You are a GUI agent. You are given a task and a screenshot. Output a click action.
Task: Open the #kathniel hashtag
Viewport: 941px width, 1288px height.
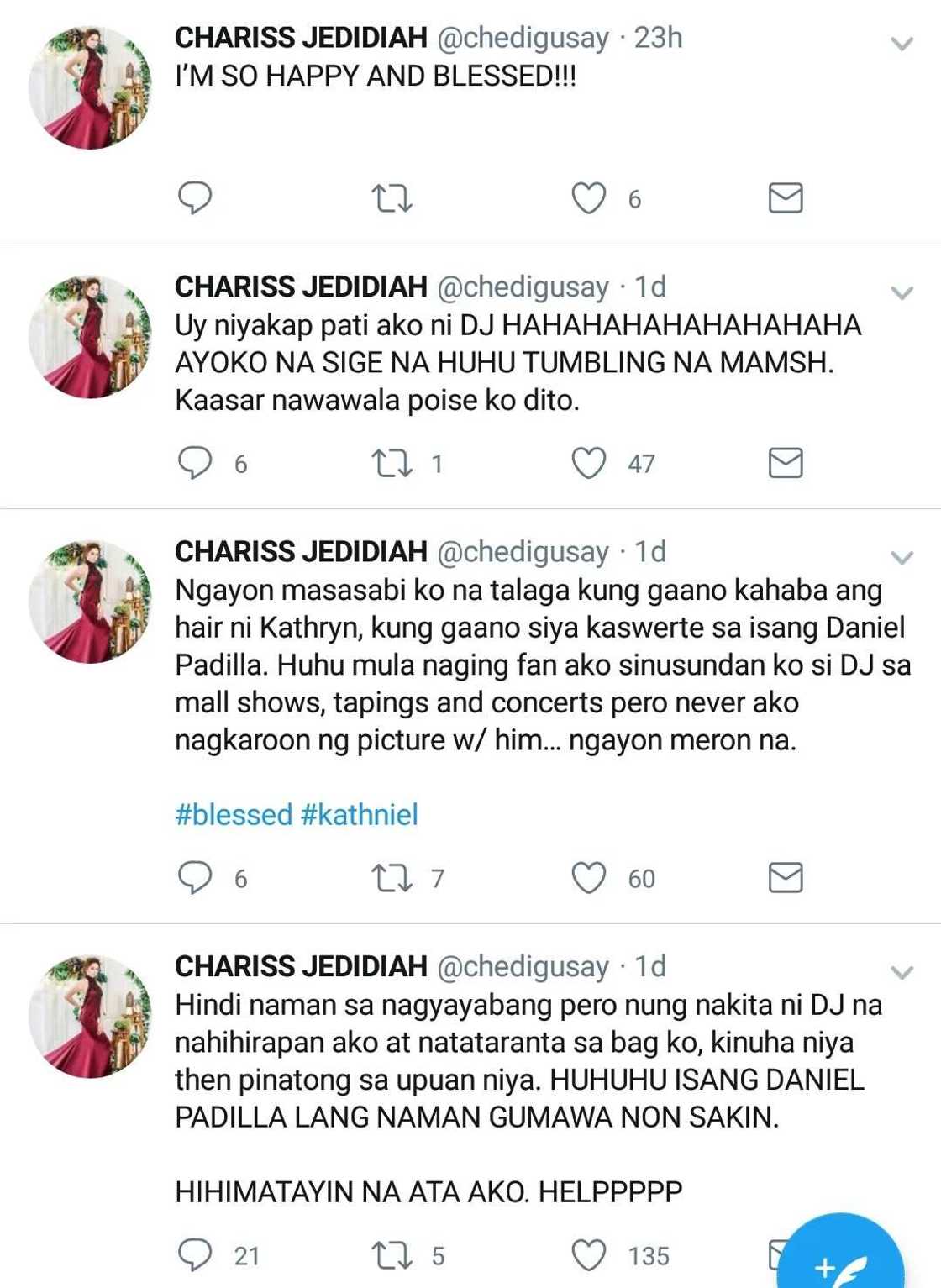coord(359,815)
